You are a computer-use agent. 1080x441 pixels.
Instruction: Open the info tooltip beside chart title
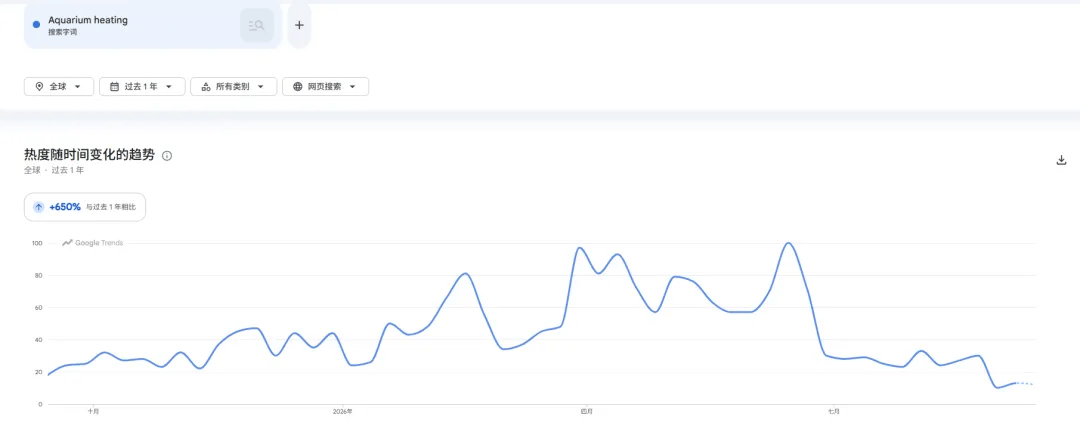(167, 156)
